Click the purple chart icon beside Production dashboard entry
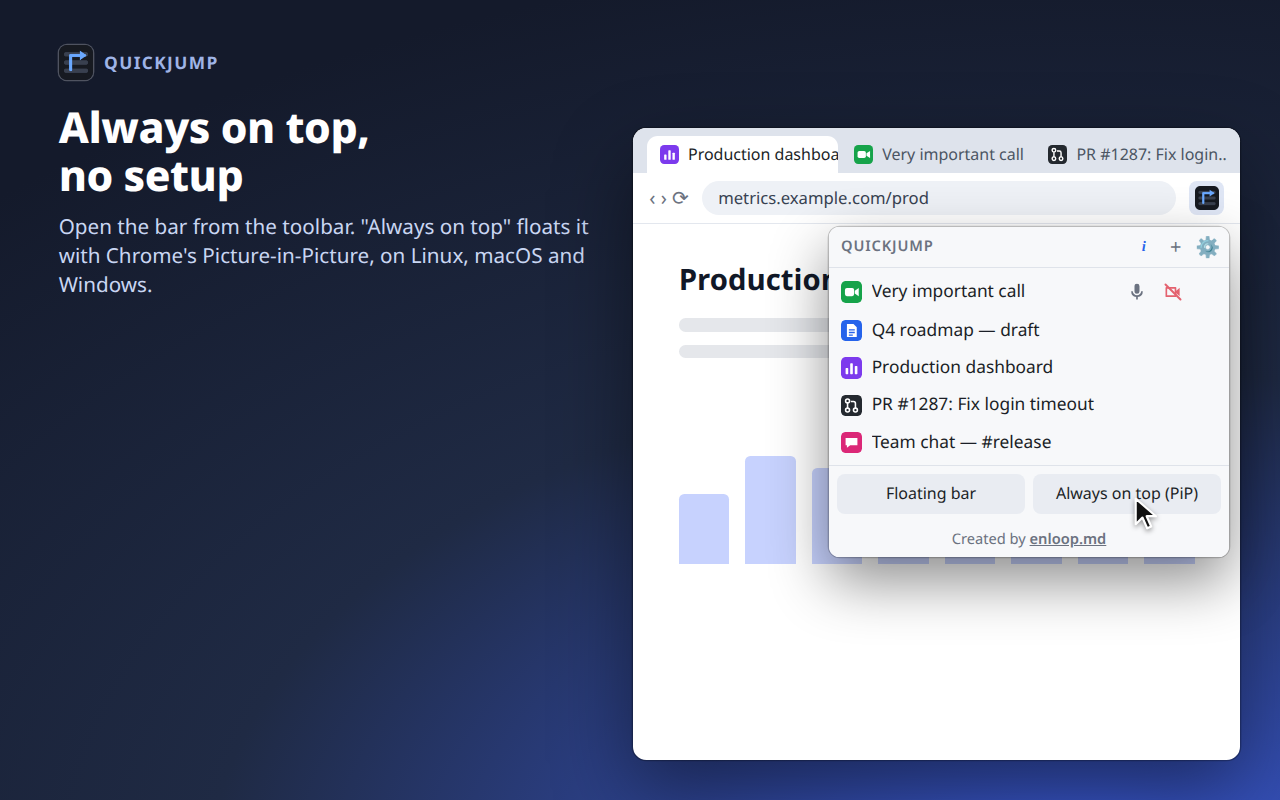 coord(851,367)
